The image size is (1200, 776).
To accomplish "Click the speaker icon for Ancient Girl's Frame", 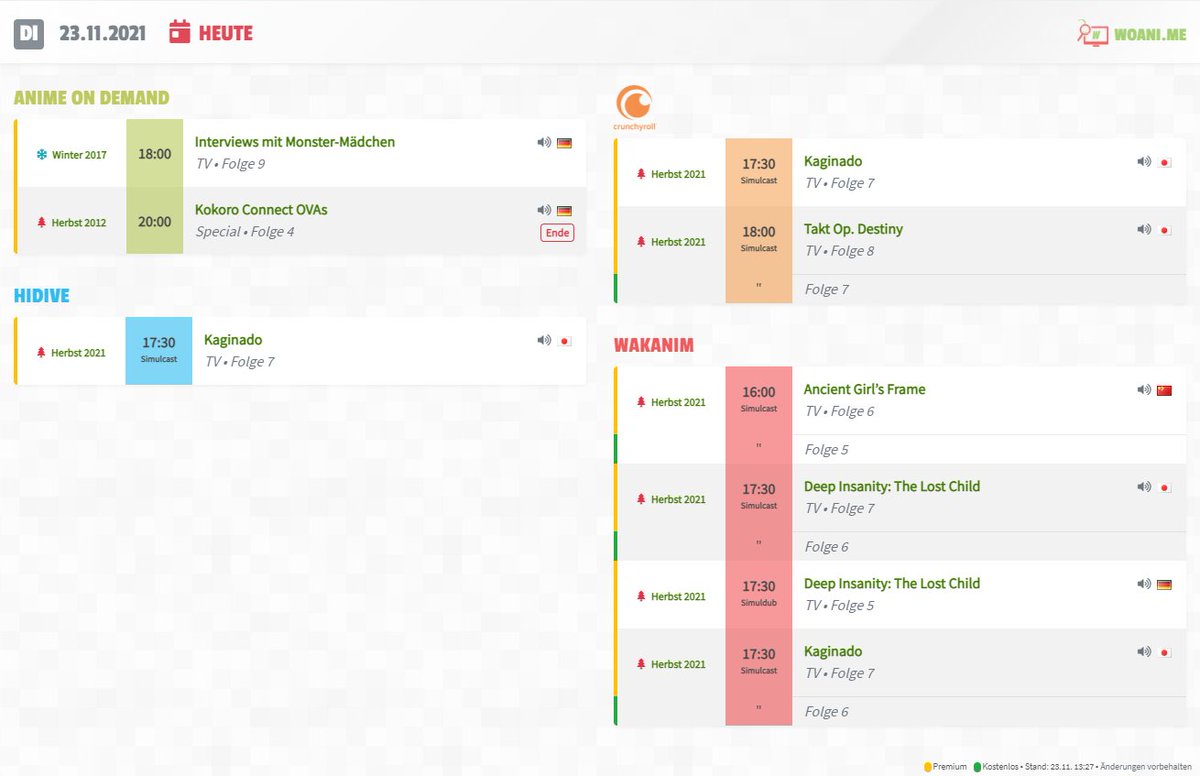I will click(x=1144, y=389).
